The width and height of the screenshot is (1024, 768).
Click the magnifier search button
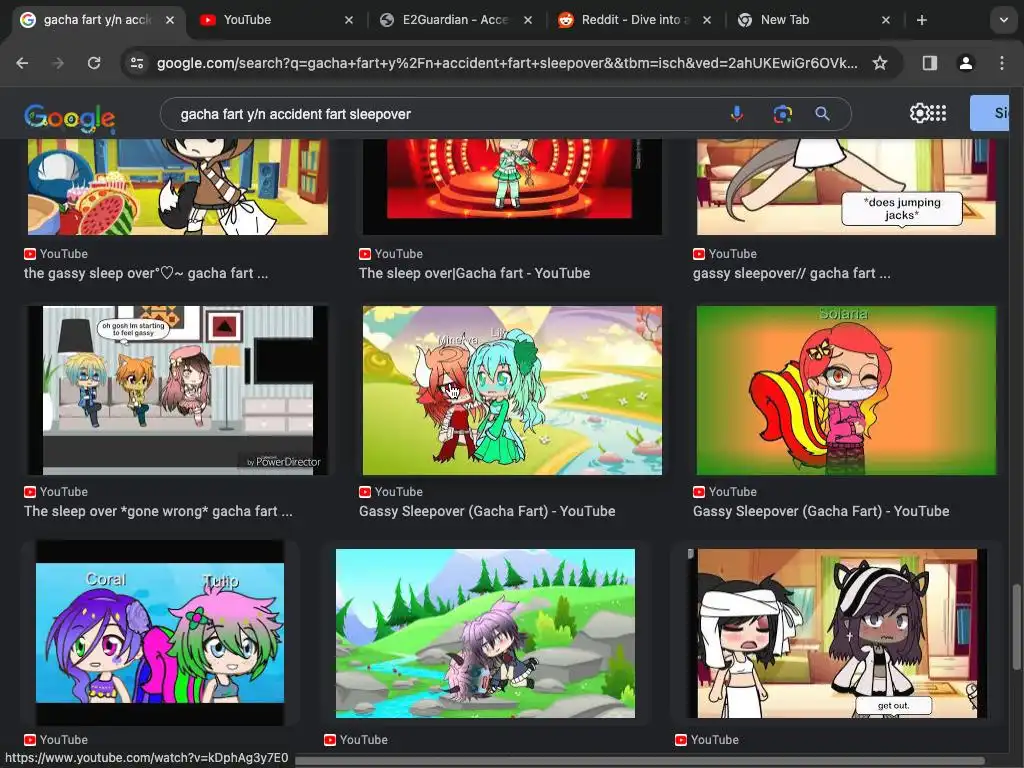click(x=822, y=114)
